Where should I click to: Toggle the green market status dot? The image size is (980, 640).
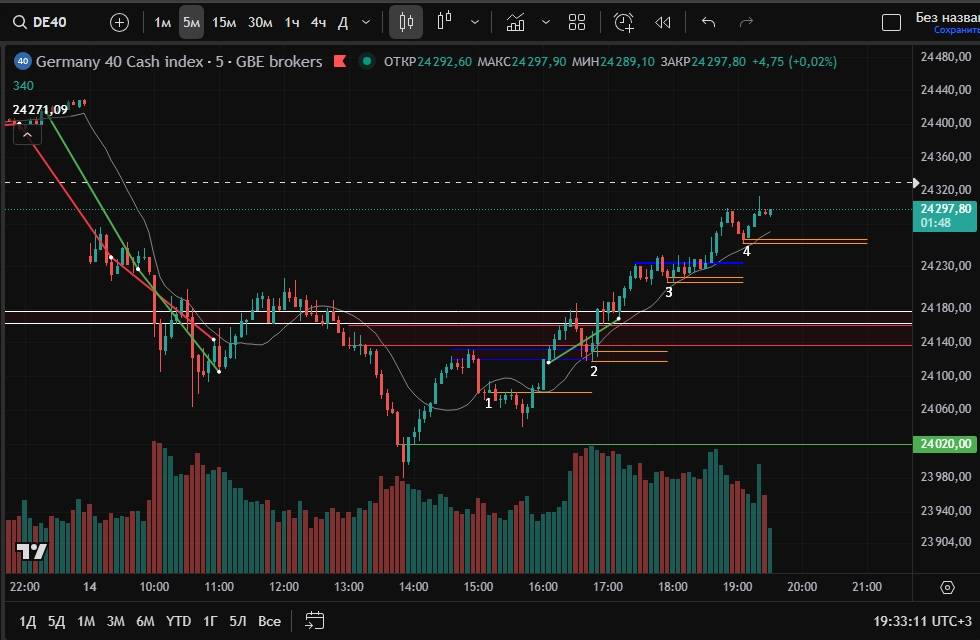(x=368, y=62)
